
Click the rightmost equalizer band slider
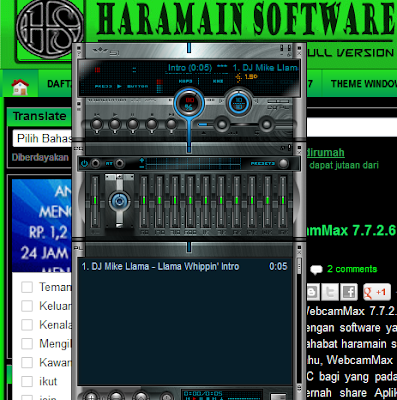[x=283, y=202]
